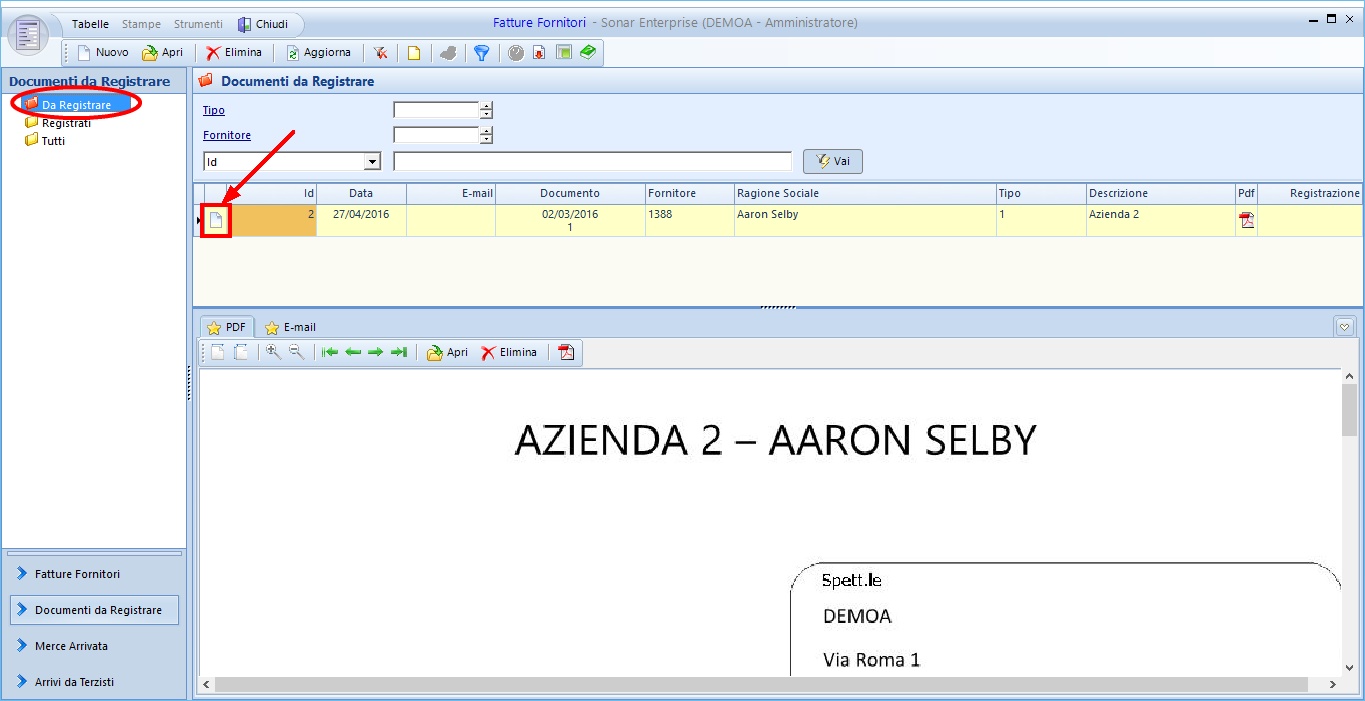Go to the first PDF page
The width and height of the screenshot is (1365, 701).
point(330,352)
